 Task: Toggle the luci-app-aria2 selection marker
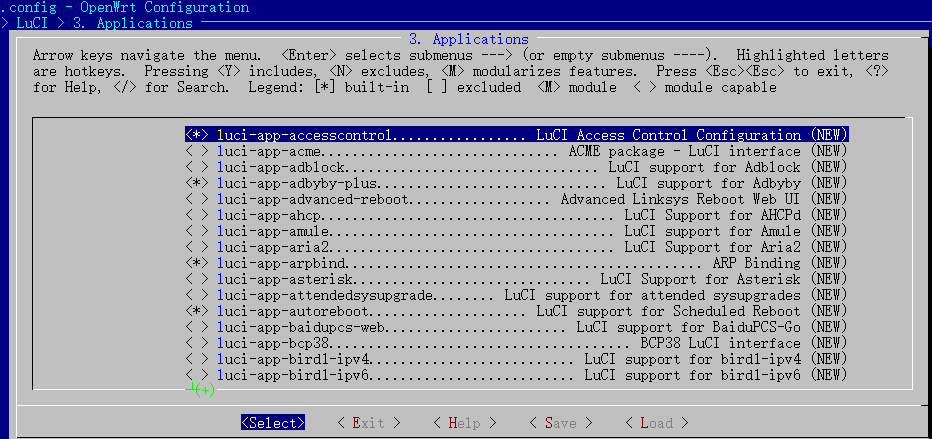197,247
